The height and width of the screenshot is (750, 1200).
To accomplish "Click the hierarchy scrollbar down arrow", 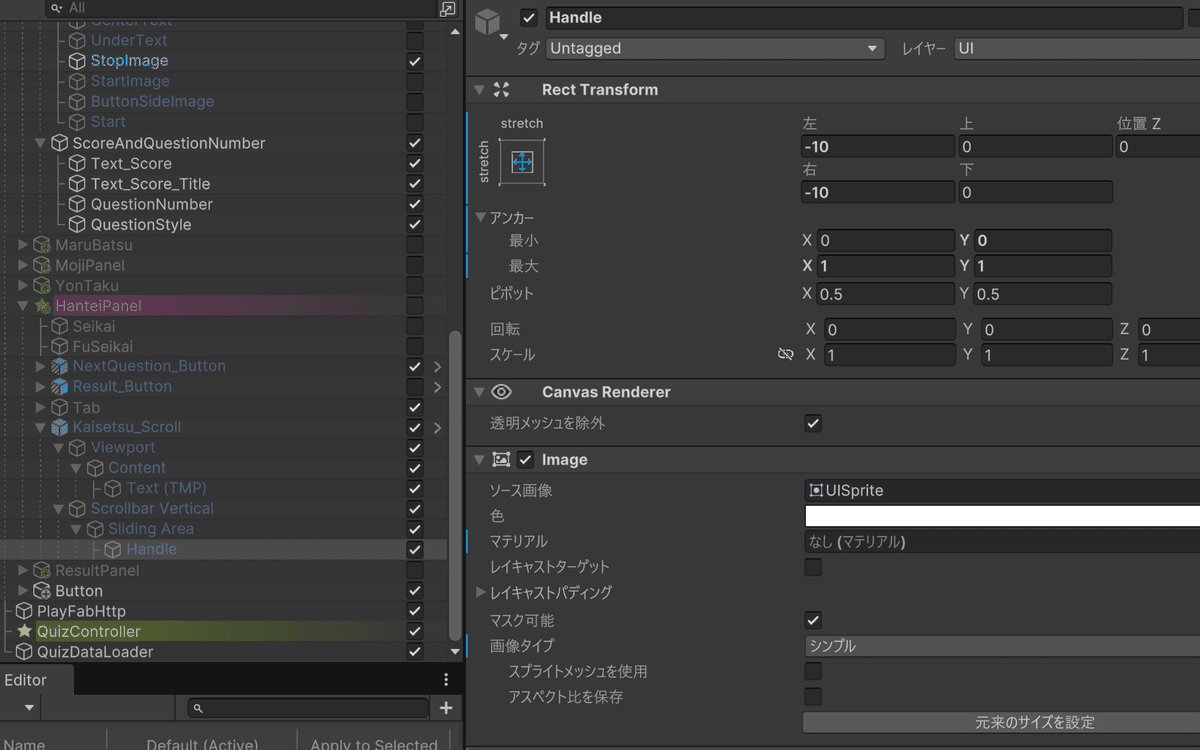I will coord(456,652).
